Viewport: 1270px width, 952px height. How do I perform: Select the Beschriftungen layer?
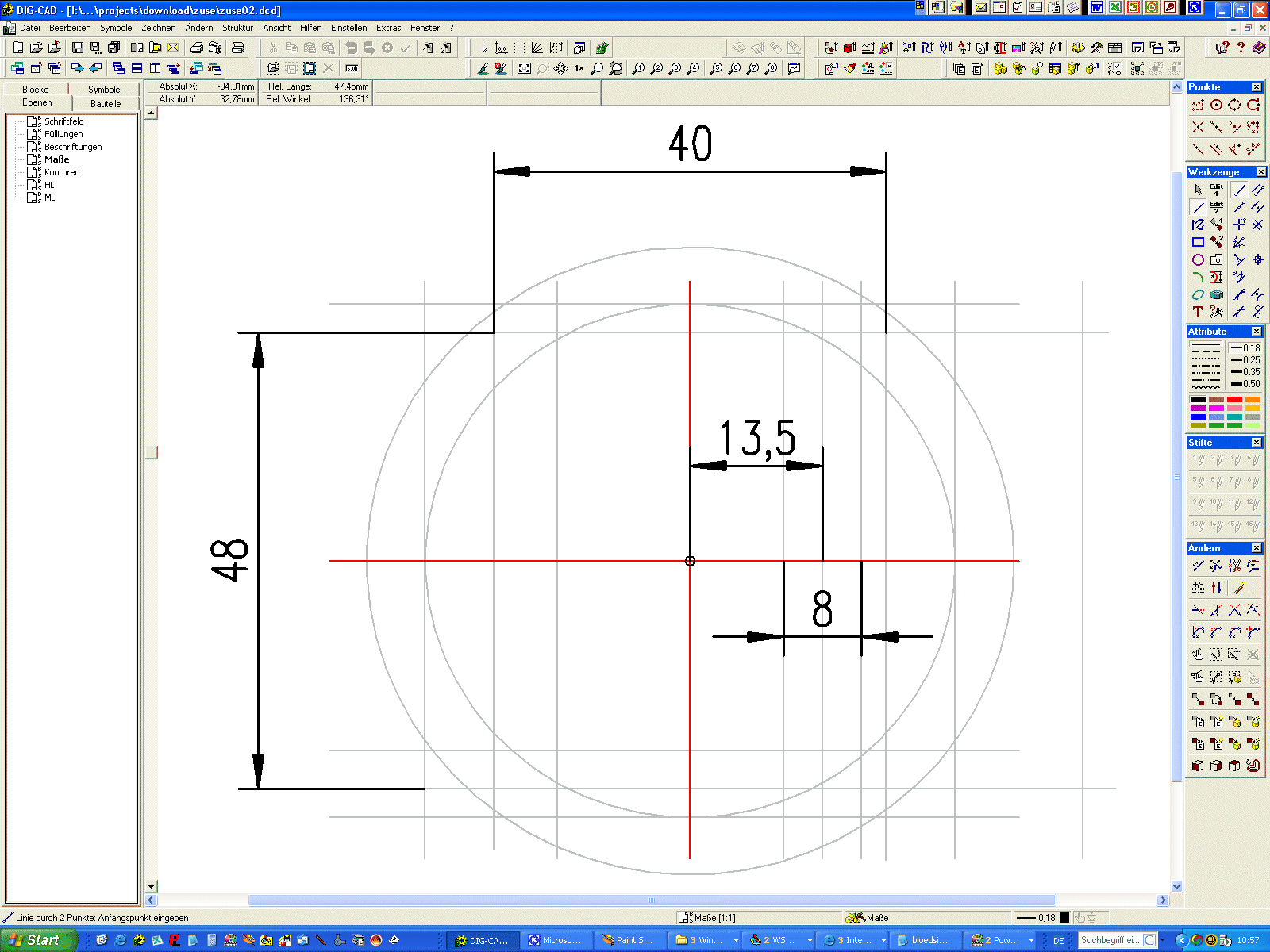73,147
